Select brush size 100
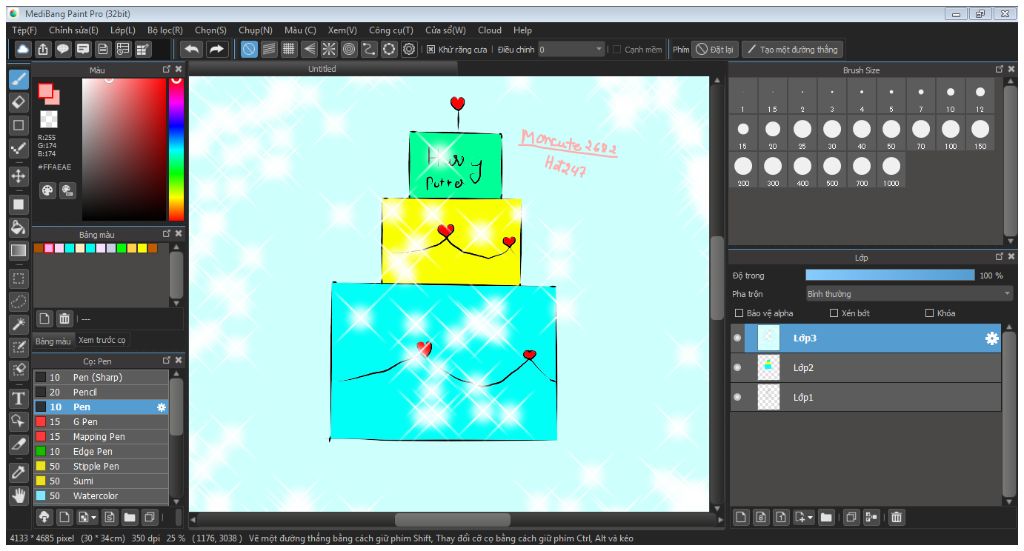 click(x=950, y=133)
